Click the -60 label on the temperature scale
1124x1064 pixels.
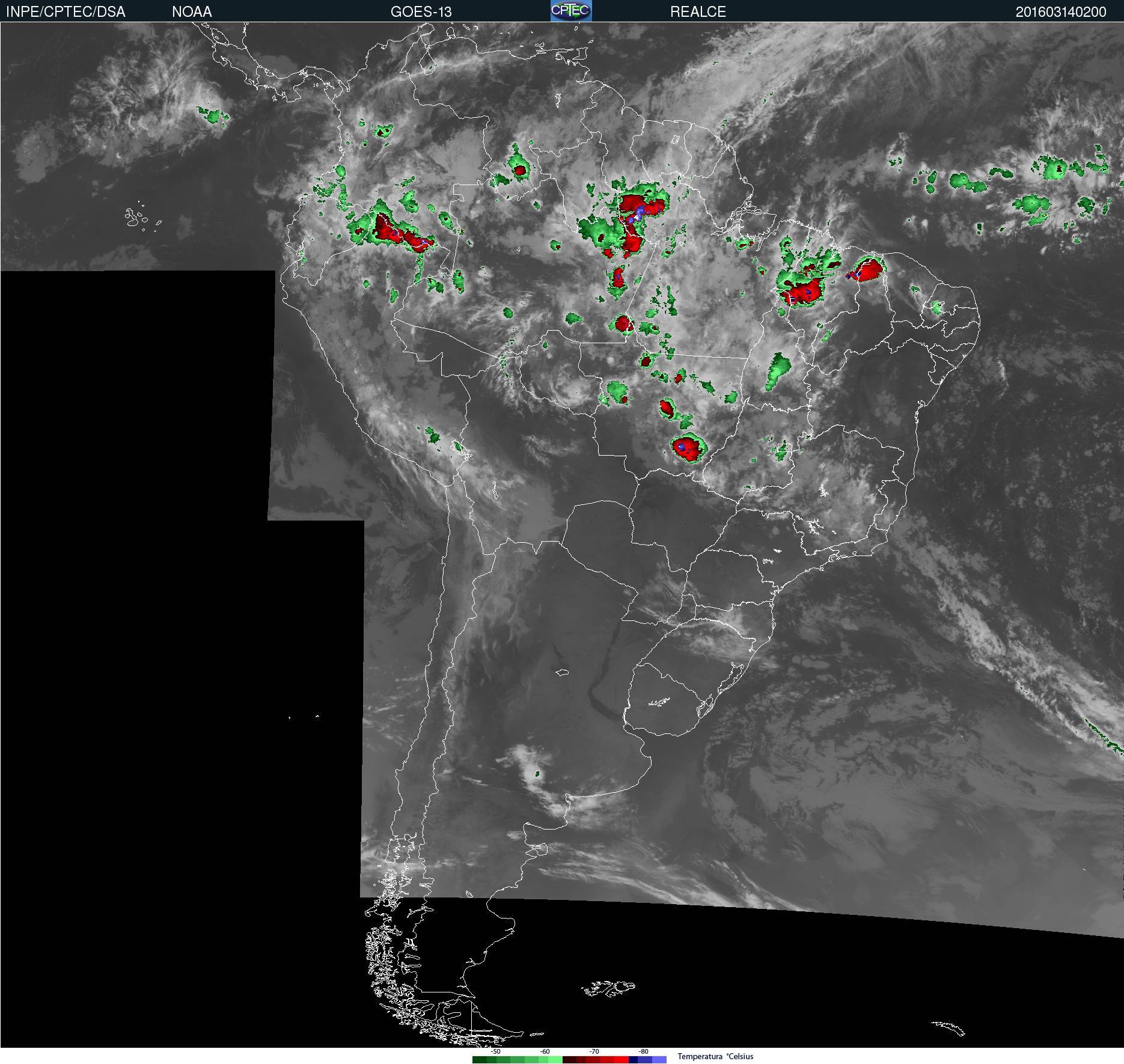tap(545, 1051)
